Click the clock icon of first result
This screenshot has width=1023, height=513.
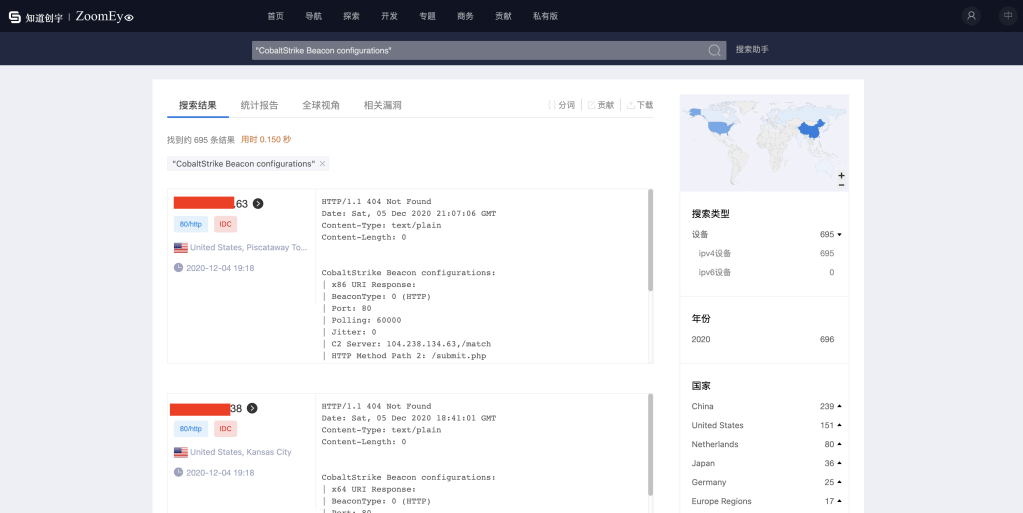[178, 268]
